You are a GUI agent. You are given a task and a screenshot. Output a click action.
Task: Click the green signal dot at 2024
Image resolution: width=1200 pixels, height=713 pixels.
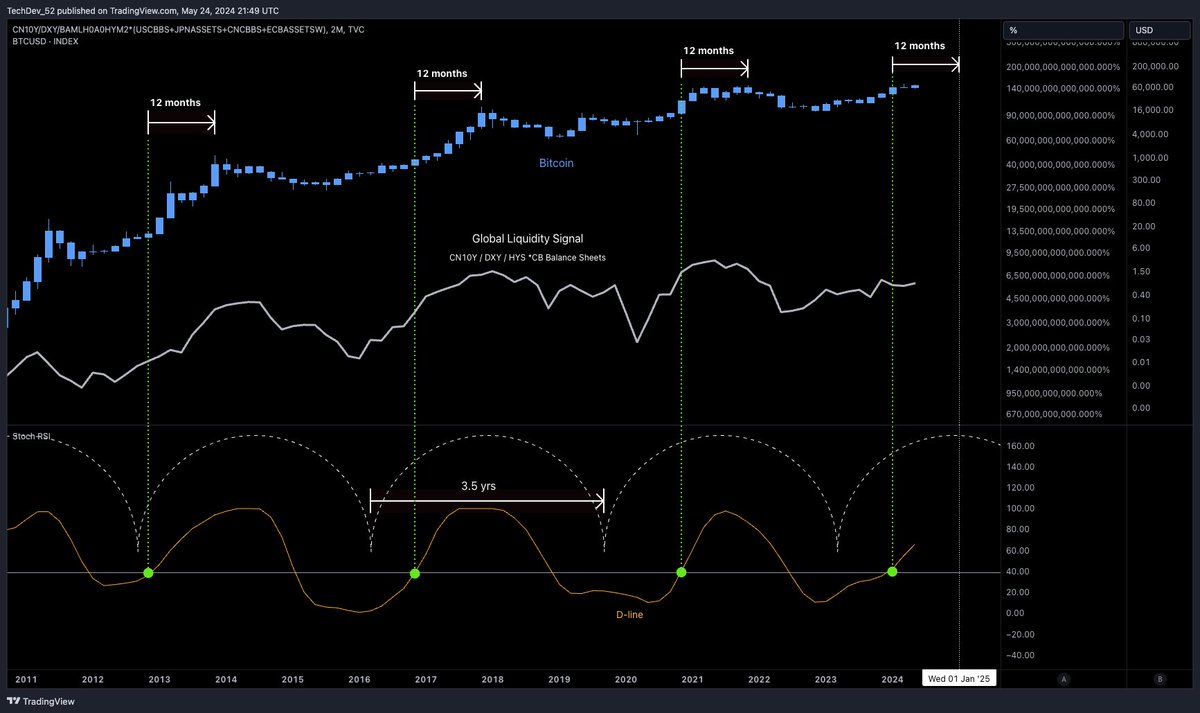pos(892,572)
